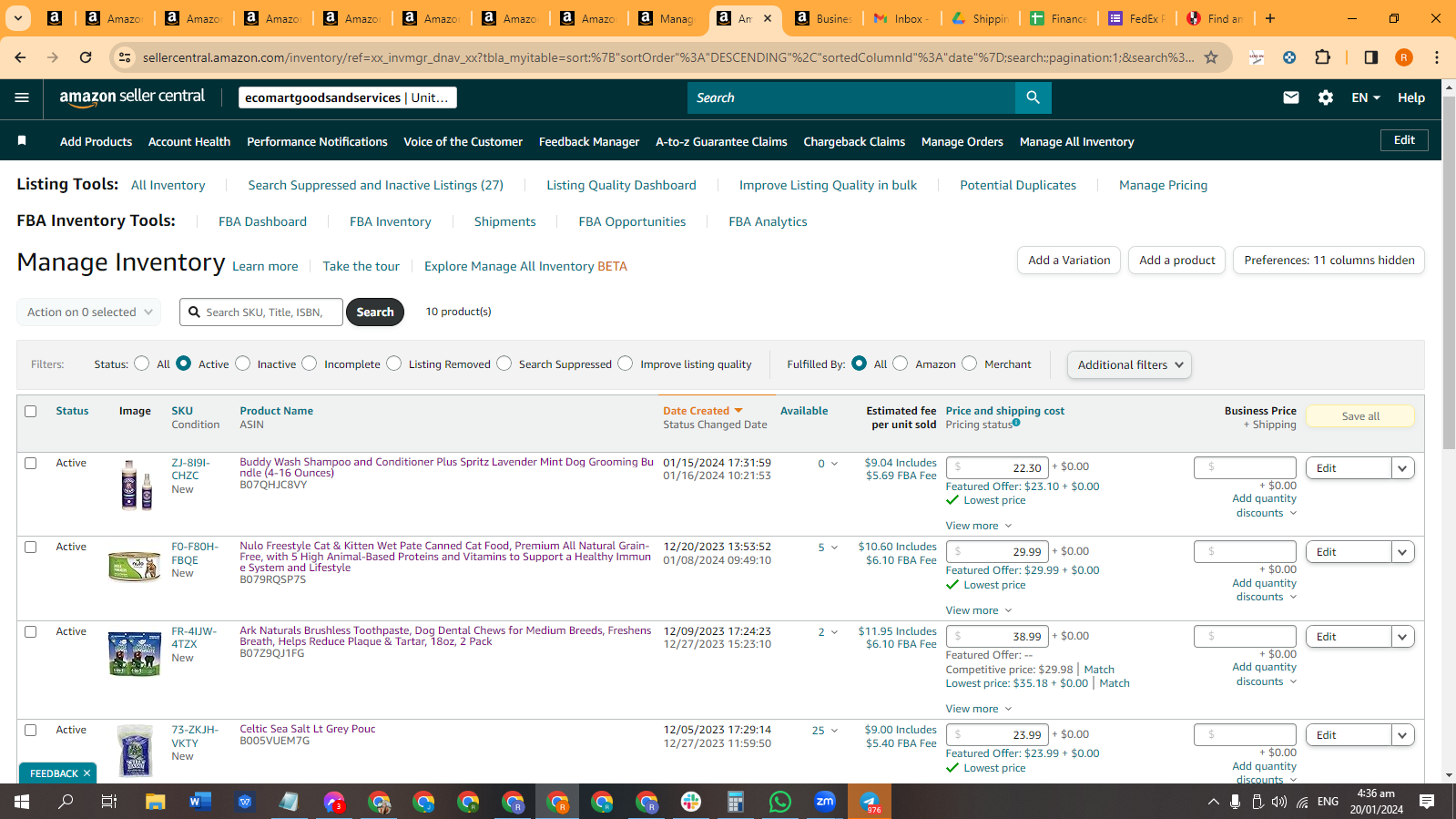This screenshot has height=819, width=1456.
Task: Open FBA Inventory link
Action: (391, 221)
